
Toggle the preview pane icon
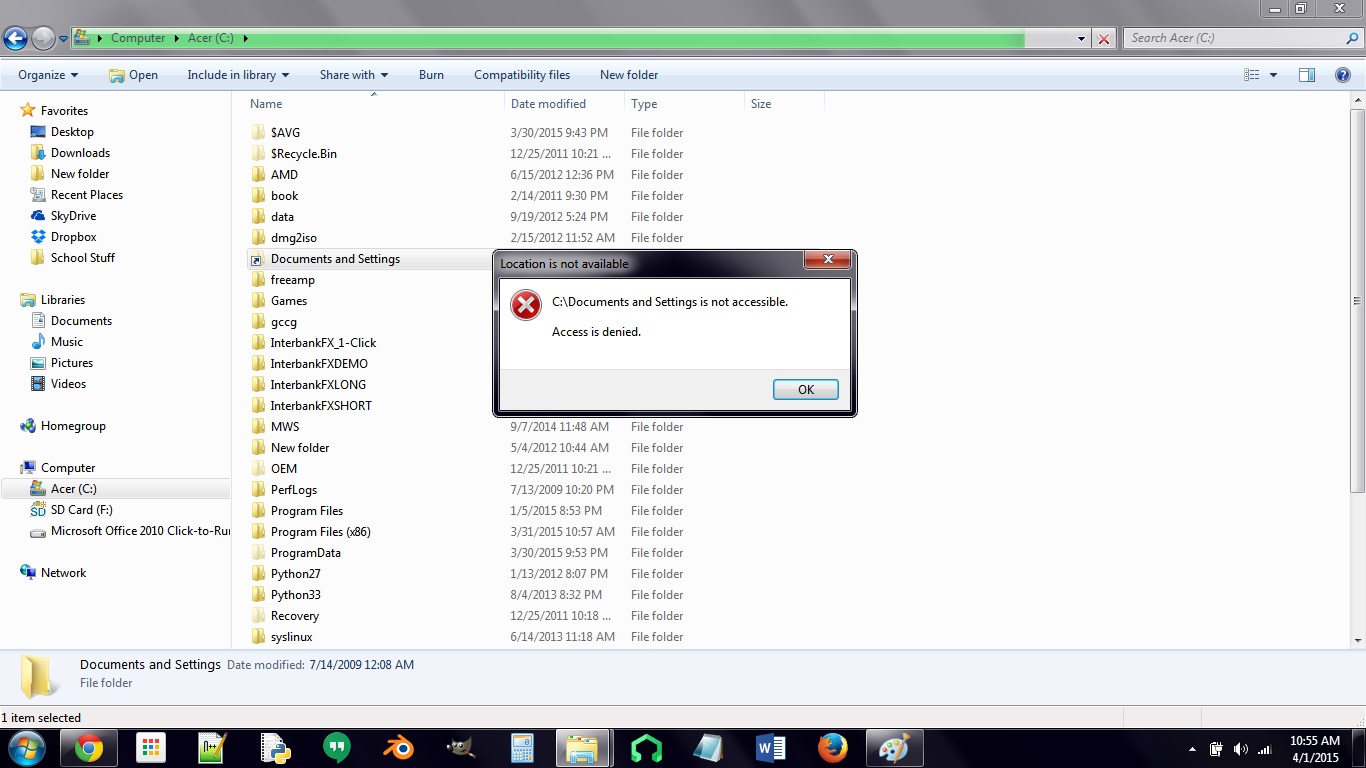click(x=1306, y=75)
